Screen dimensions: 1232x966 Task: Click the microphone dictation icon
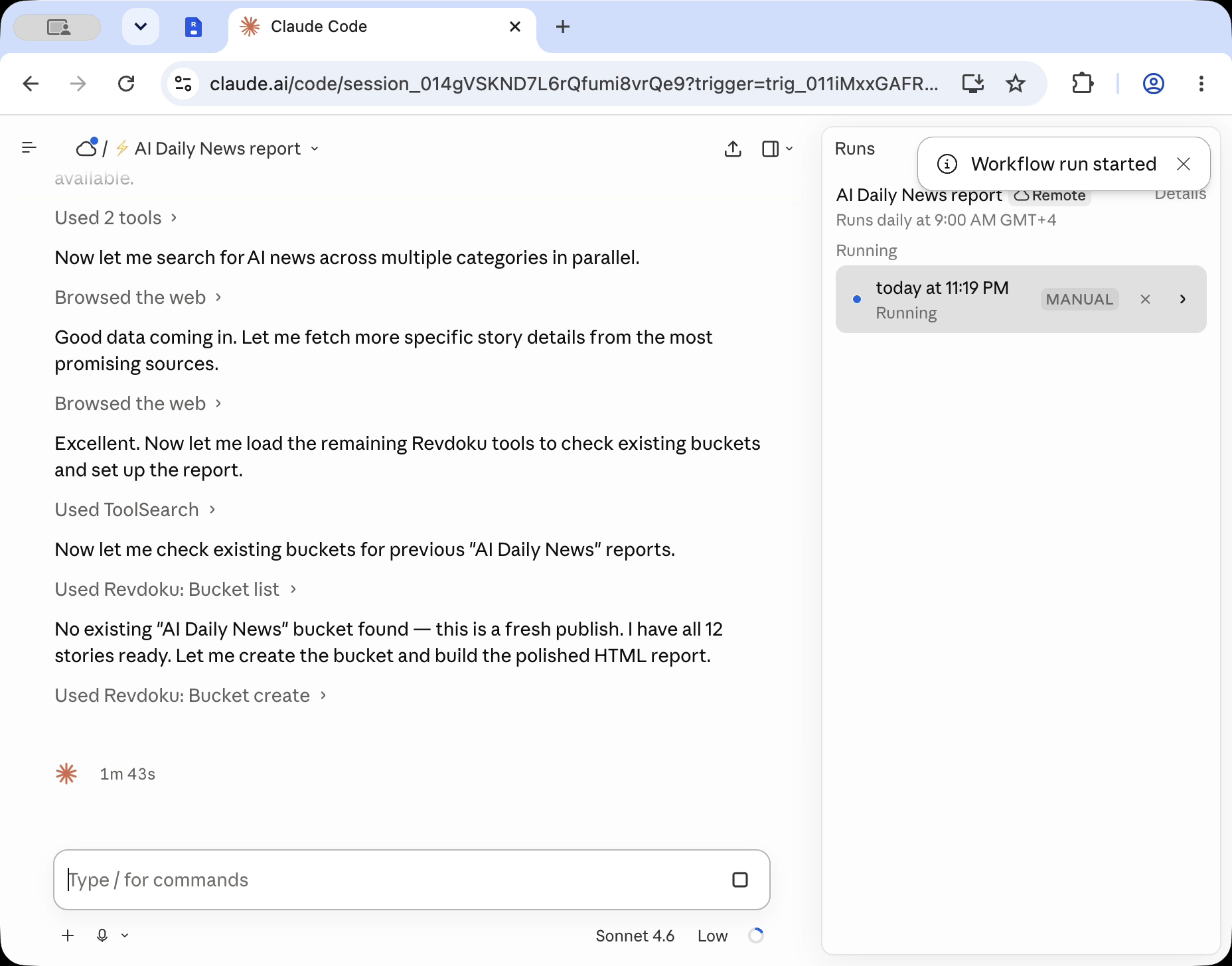(102, 935)
